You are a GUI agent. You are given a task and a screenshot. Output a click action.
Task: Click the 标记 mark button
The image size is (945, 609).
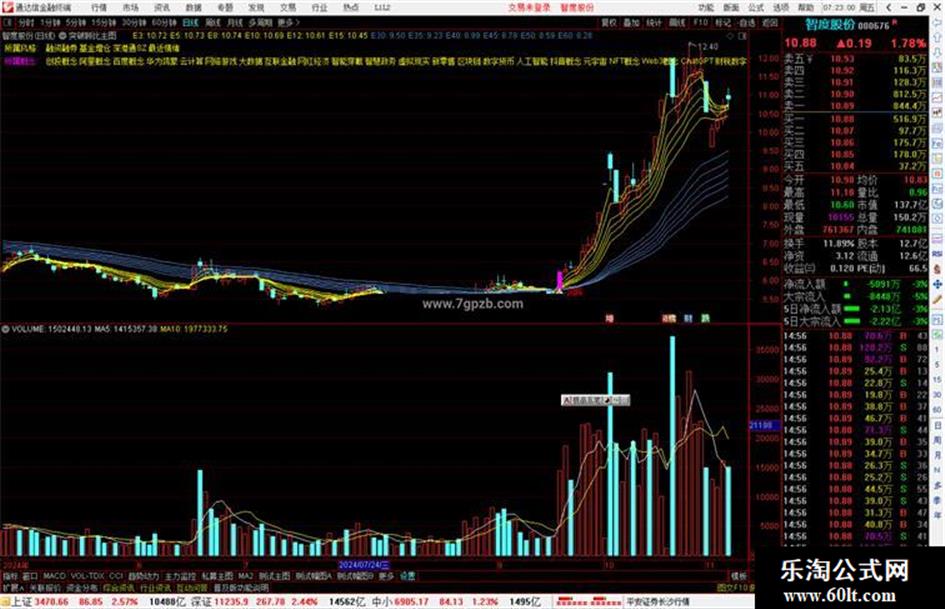723,22
